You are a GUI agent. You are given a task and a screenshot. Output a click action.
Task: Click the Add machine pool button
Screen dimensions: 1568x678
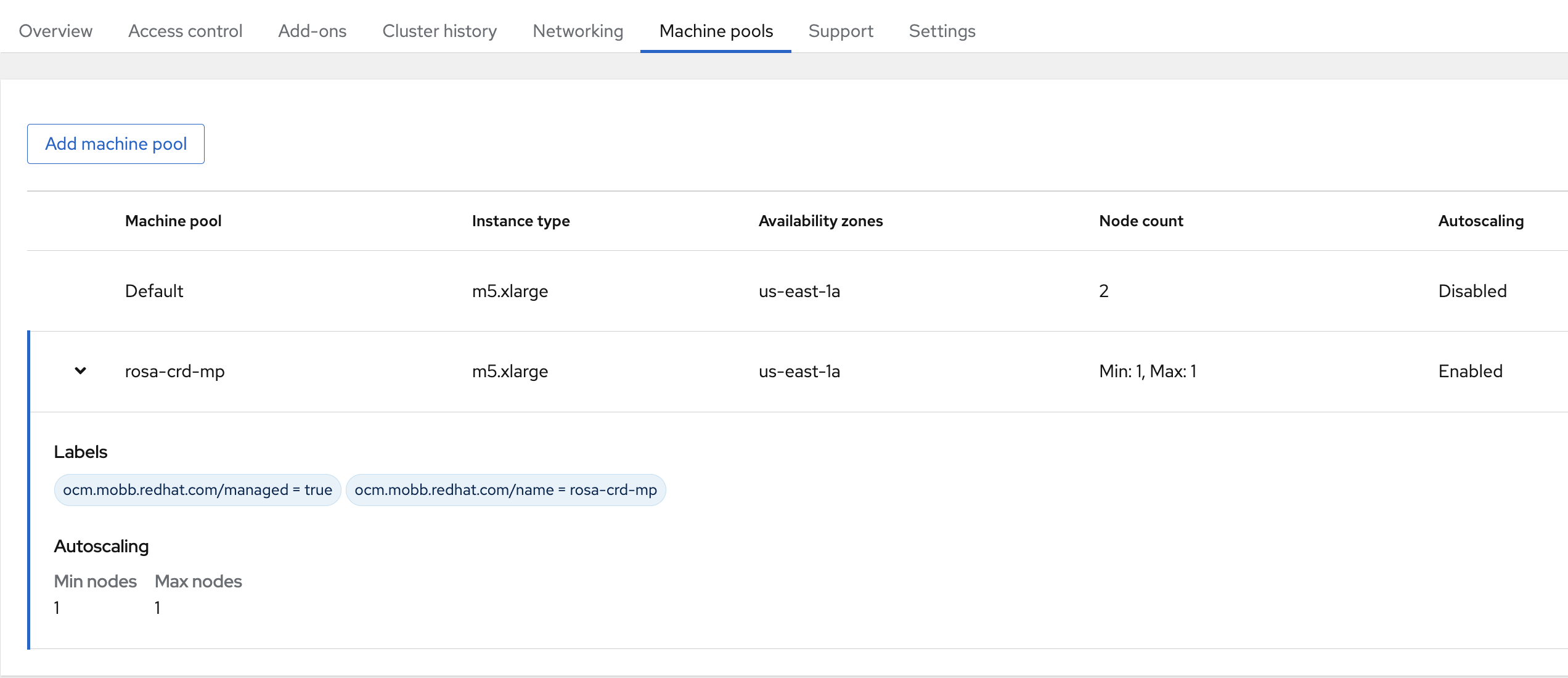(116, 144)
